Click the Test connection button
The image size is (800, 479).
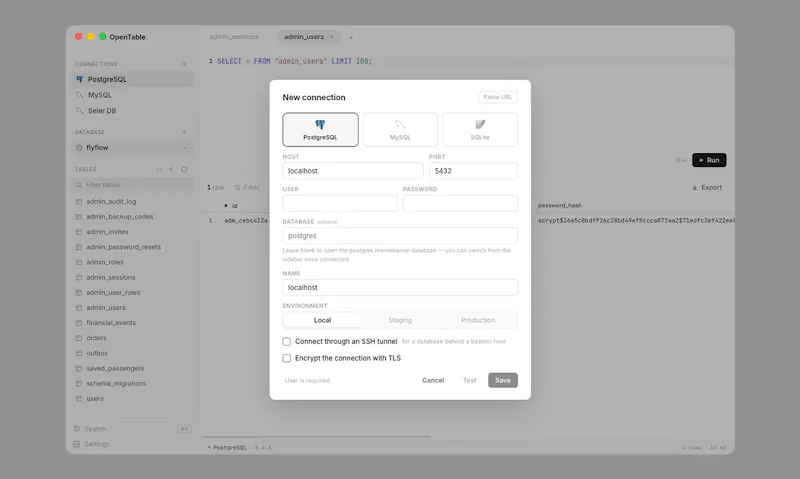(x=469, y=380)
